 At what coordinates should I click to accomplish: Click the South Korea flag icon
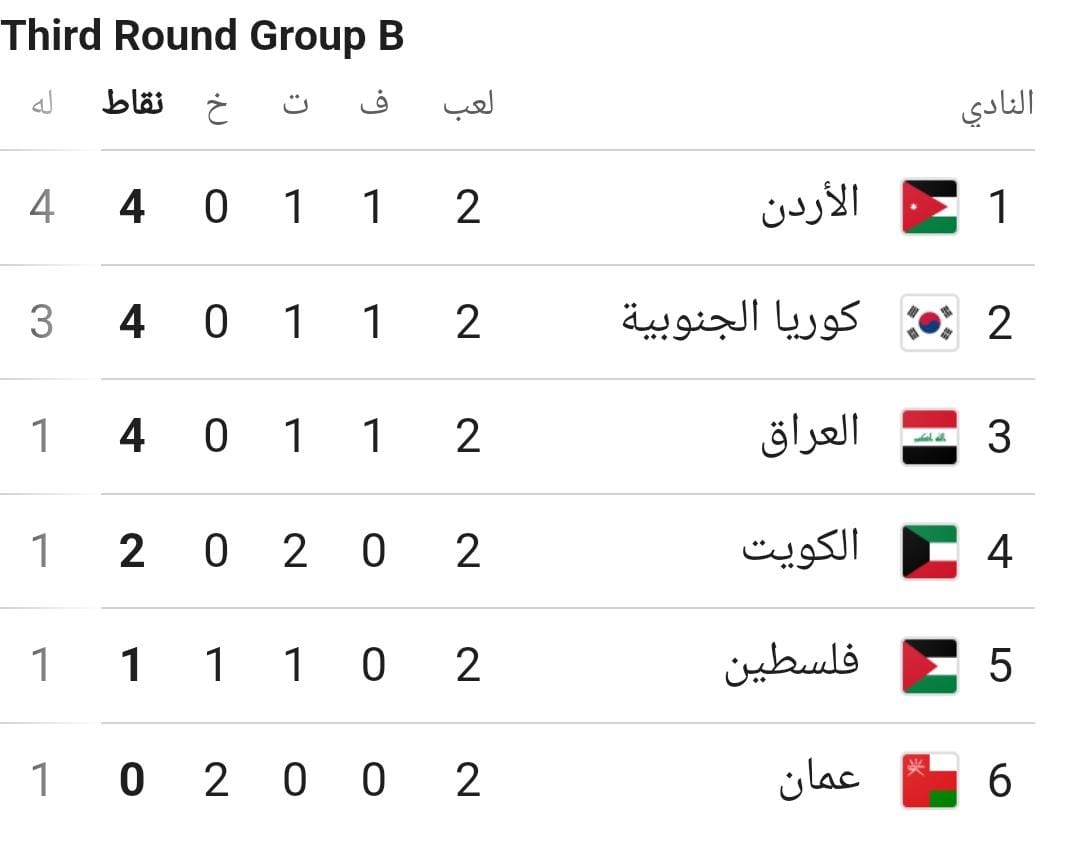click(x=929, y=322)
